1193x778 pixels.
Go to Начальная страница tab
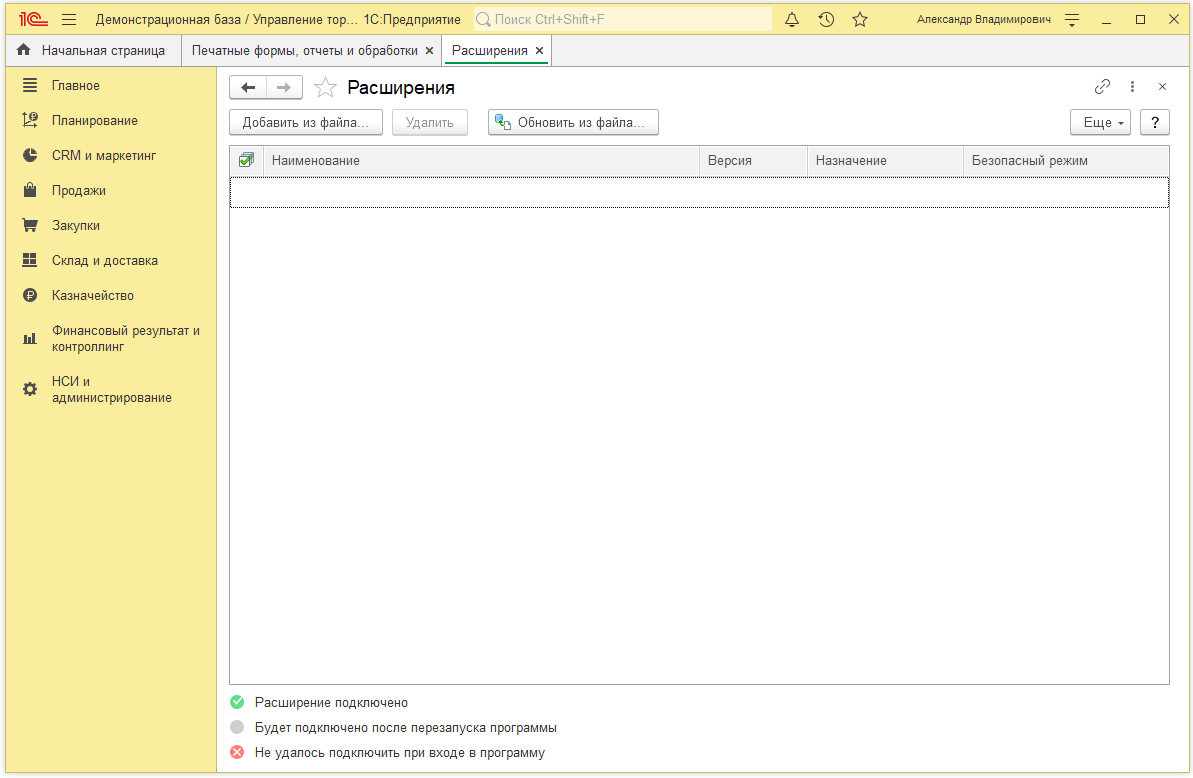[x=102, y=50]
